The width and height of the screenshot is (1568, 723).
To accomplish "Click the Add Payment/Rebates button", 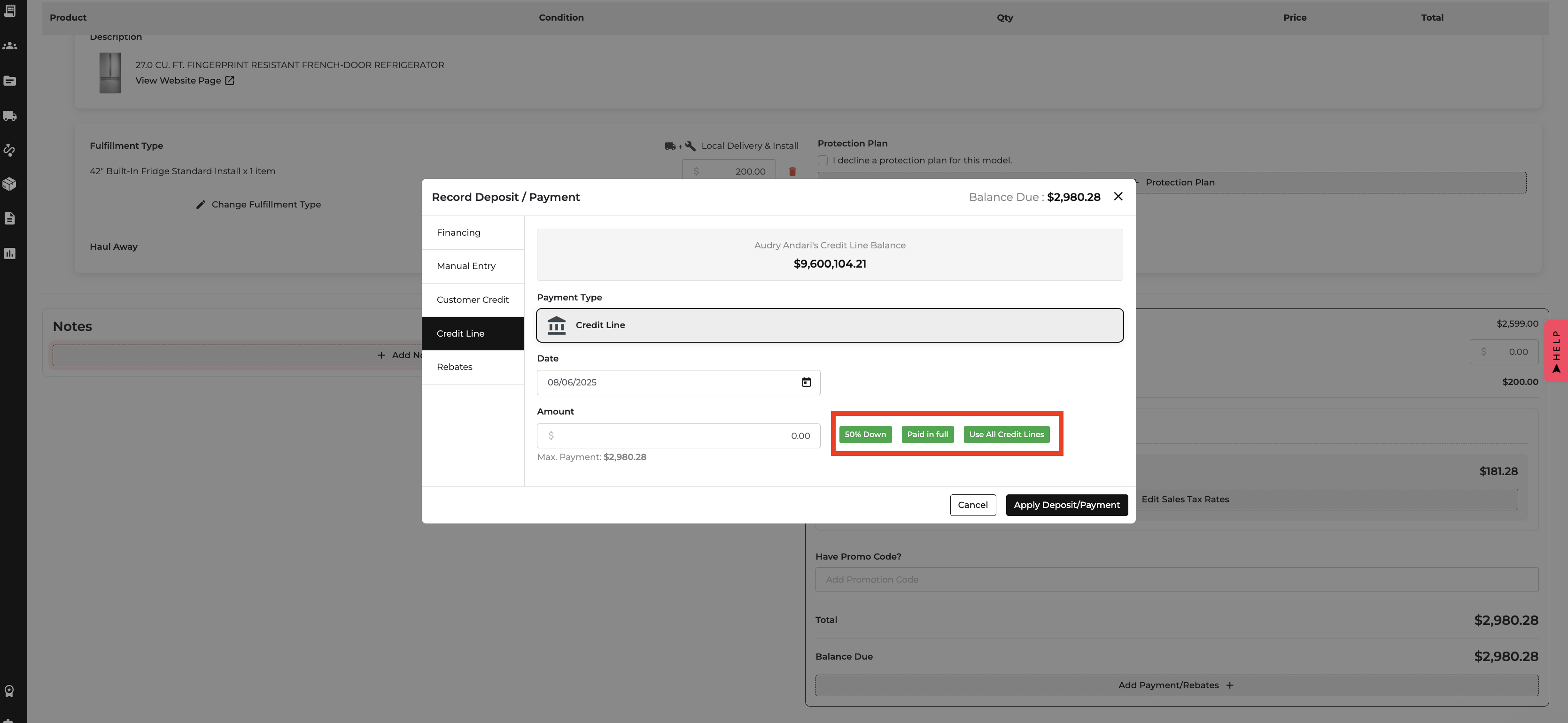I will (1177, 685).
